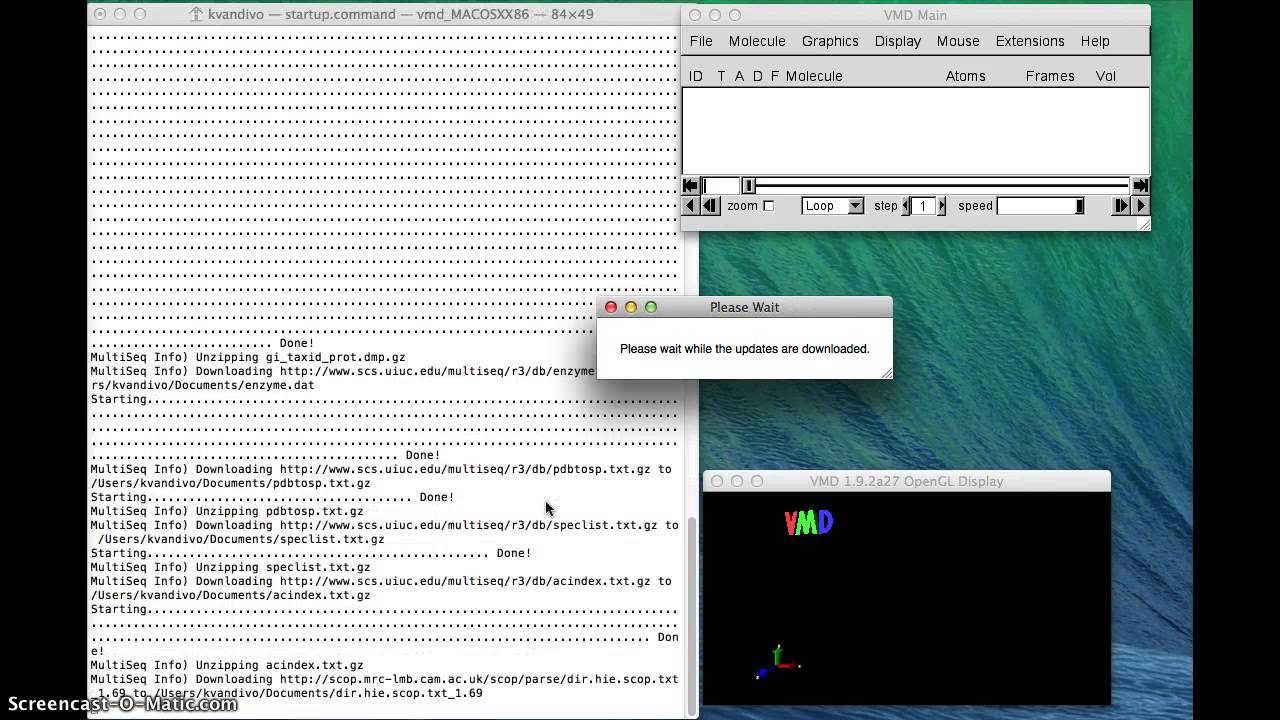Viewport: 1280px width, 720px height.
Task: Click the Vol column header
Action: point(1106,76)
